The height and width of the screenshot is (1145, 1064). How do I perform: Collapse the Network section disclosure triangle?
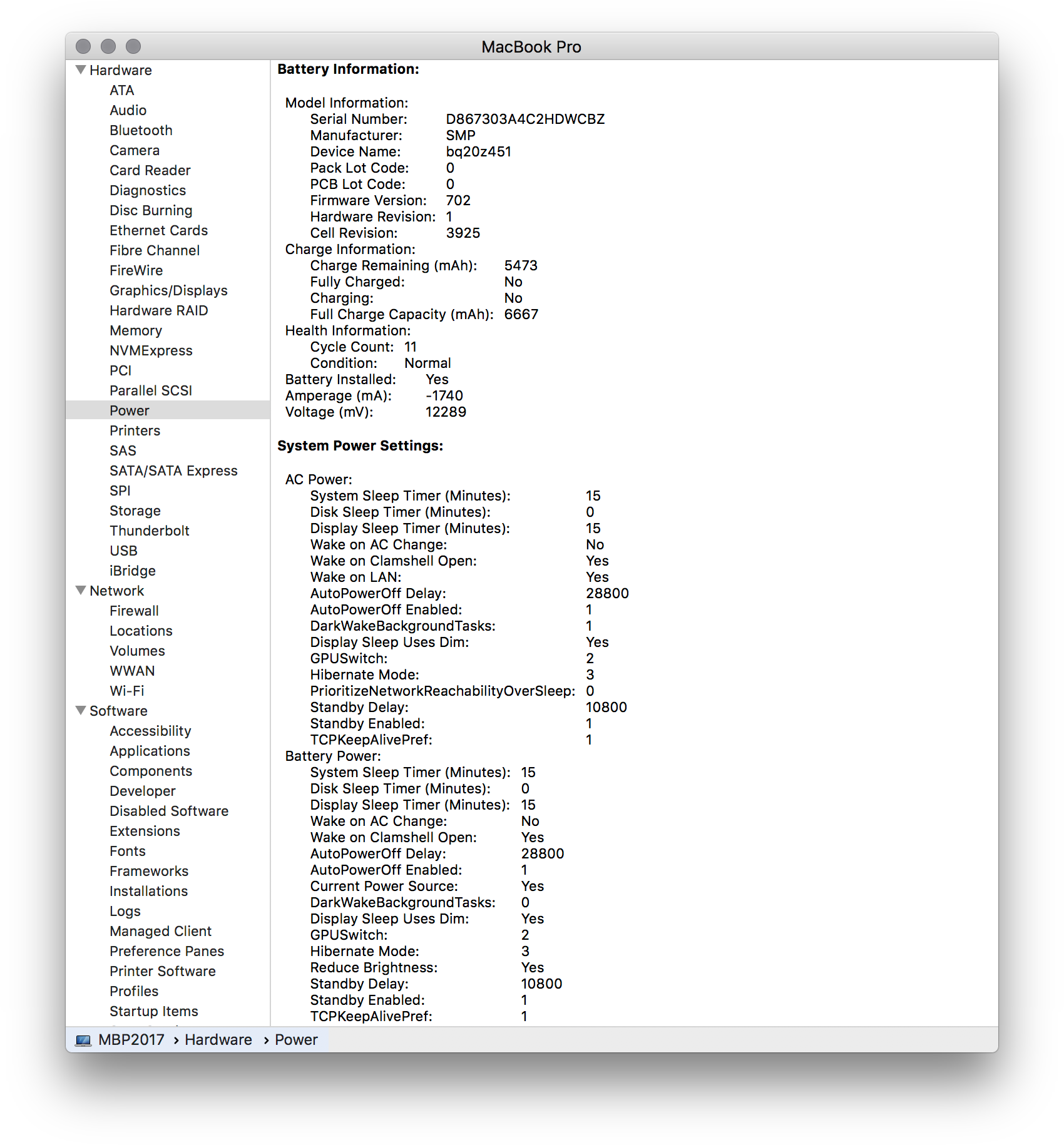[81, 590]
